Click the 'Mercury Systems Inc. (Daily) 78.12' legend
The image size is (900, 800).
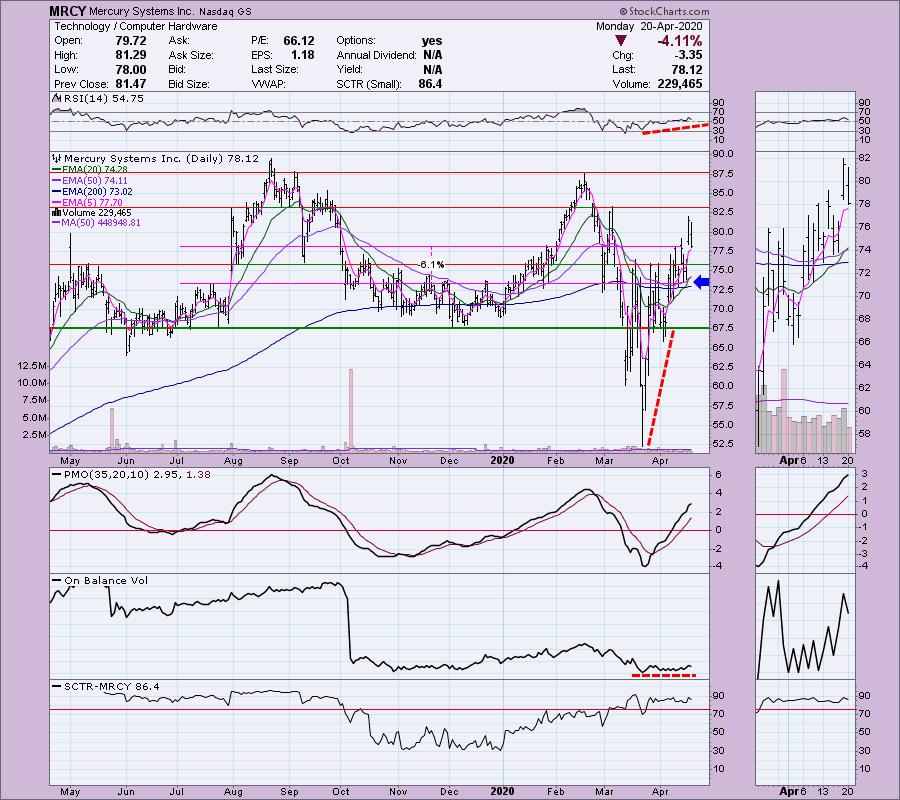156,158
